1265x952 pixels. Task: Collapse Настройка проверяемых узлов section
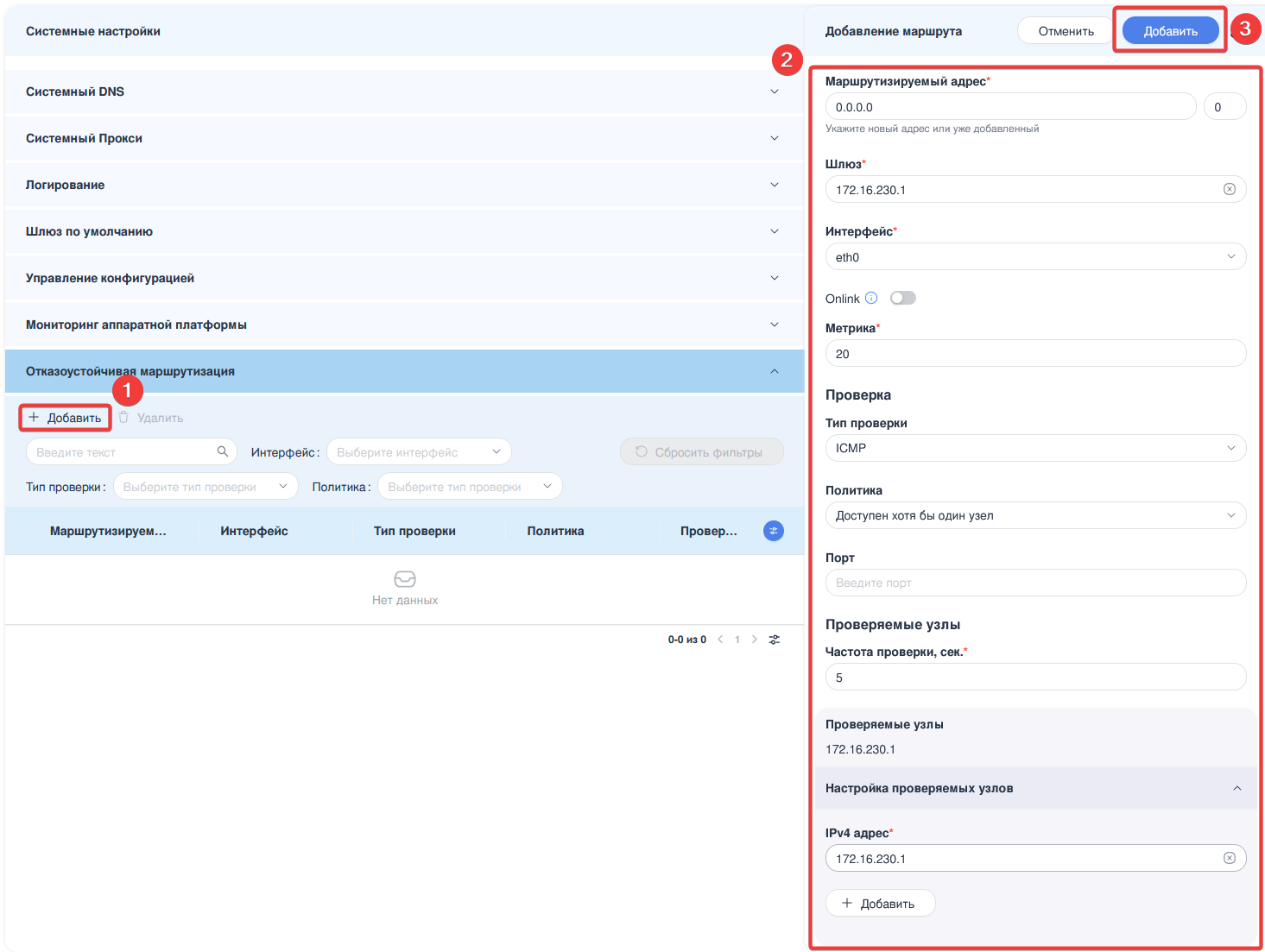pos(1237,788)
